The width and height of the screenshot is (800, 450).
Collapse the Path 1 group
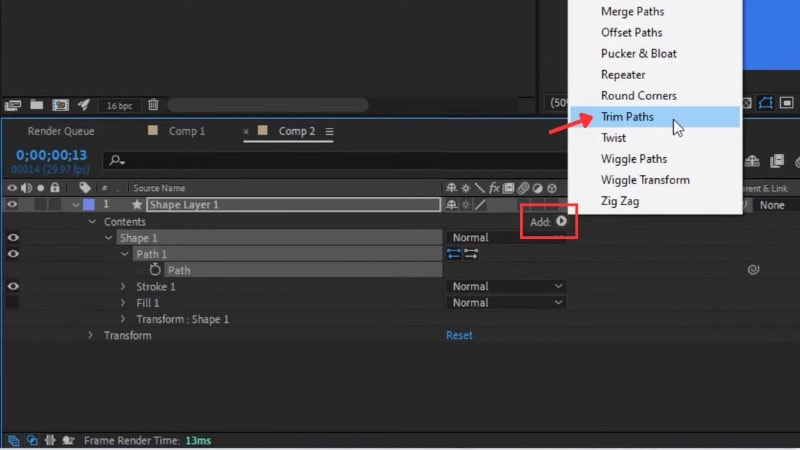pyautogui.click(x=124, y=254)
